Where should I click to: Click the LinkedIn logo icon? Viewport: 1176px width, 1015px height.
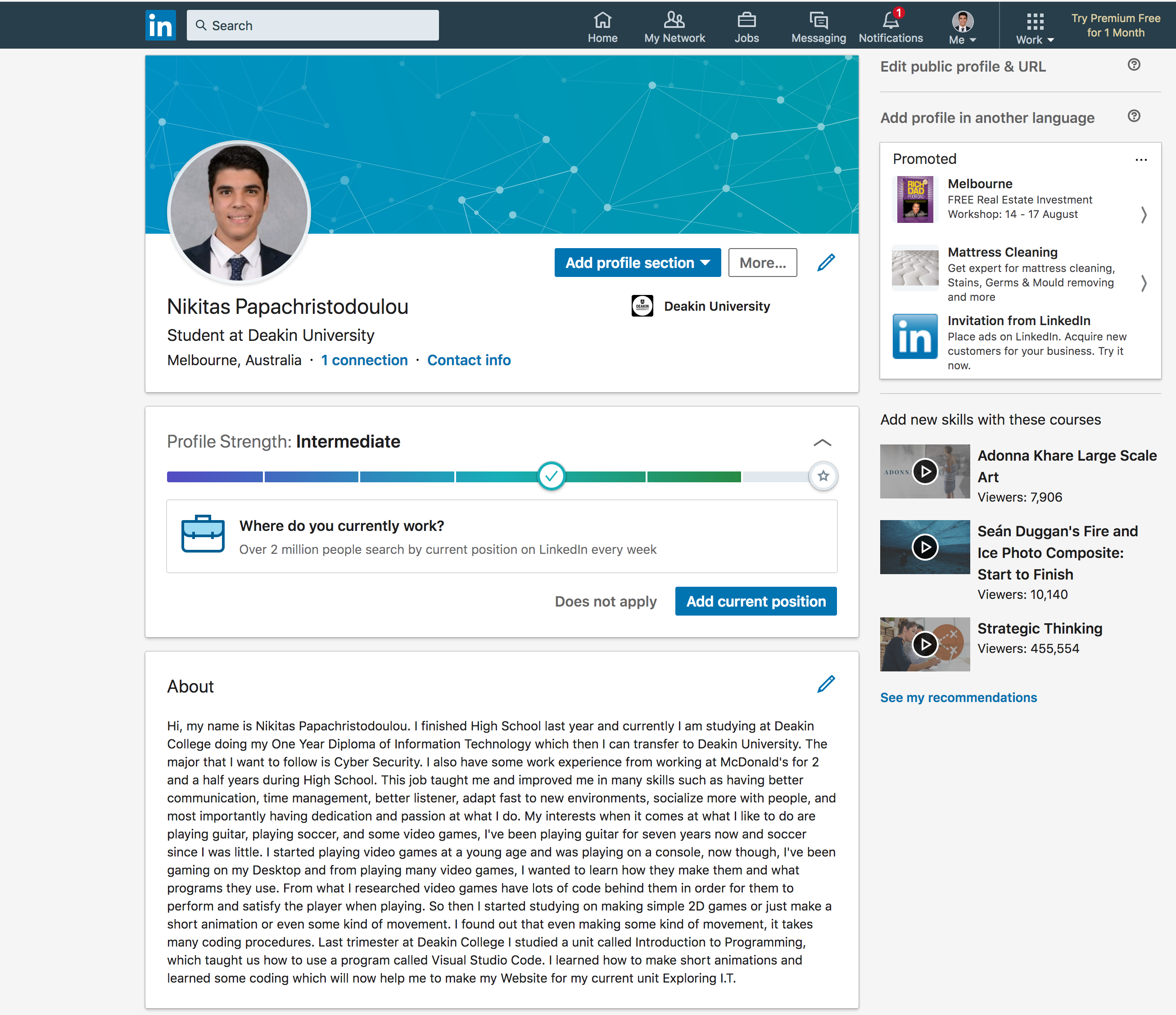pyautogui.click(x=160, y=26)
